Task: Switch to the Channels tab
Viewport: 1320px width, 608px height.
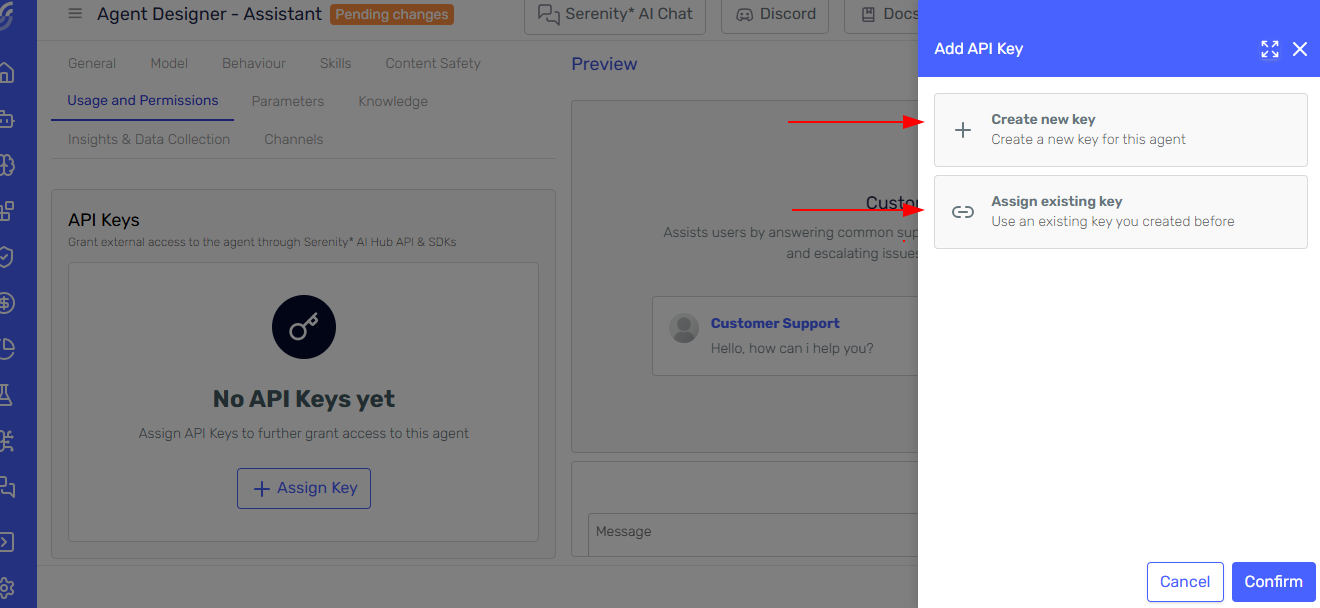Action: [x=294, y=139]
